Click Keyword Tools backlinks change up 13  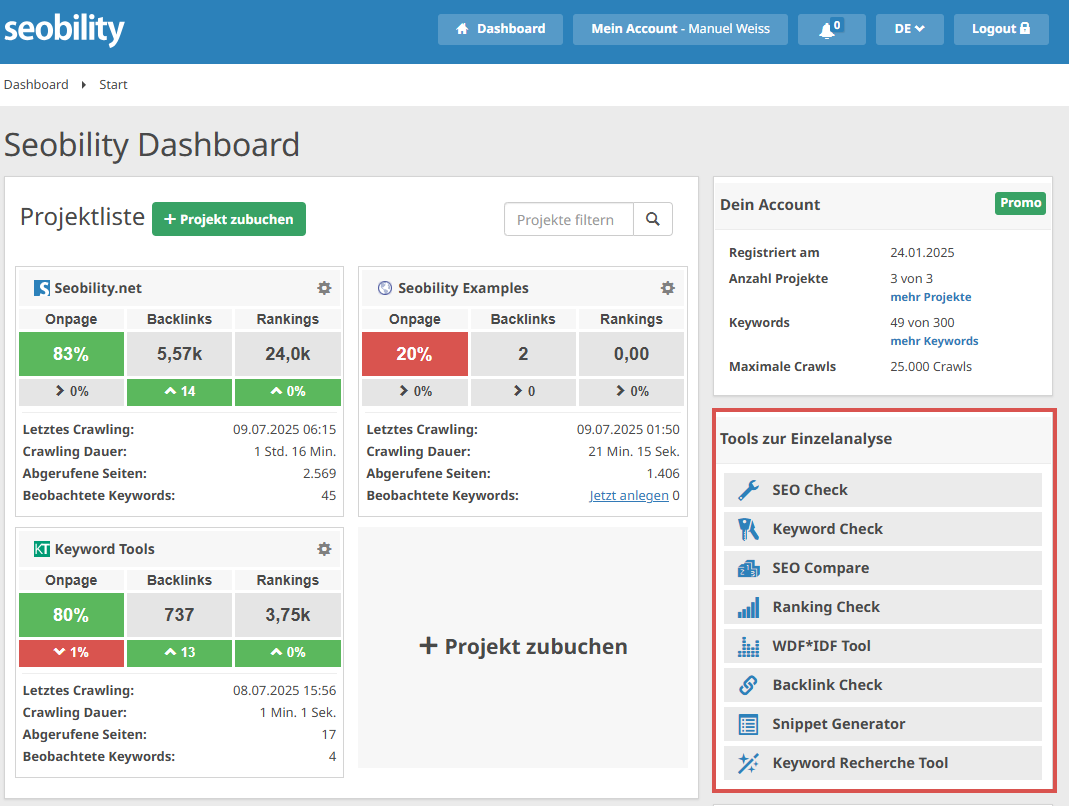point(179,653)
